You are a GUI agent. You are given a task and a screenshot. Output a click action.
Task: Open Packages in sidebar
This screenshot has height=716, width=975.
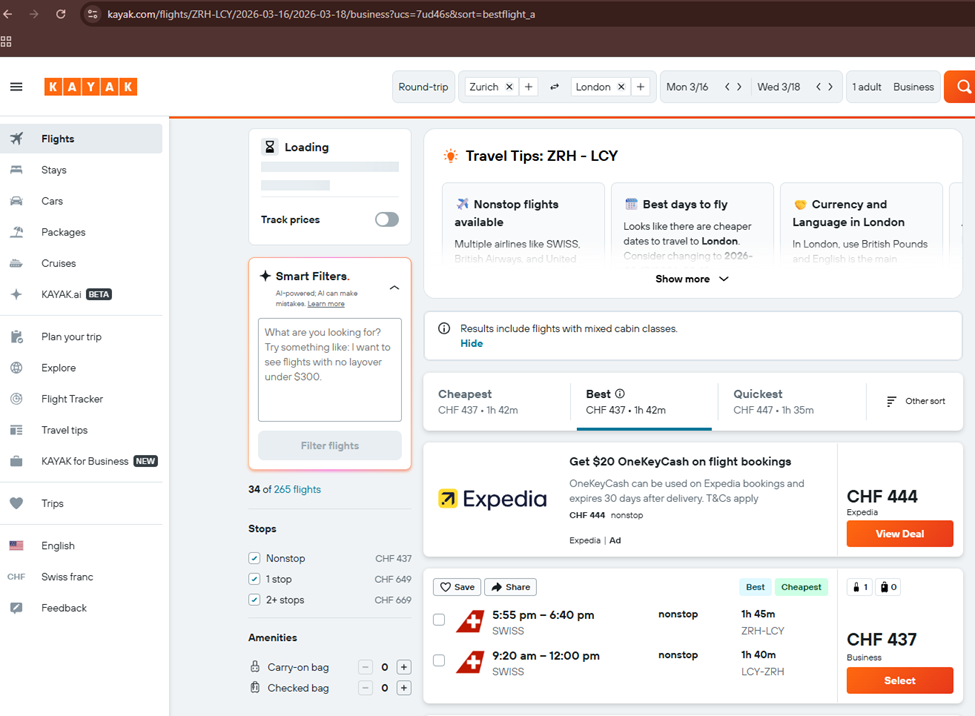[x=81, y=232]
